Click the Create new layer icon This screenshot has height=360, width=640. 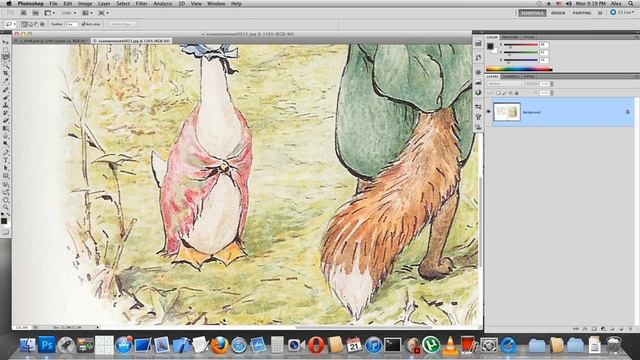621,329
